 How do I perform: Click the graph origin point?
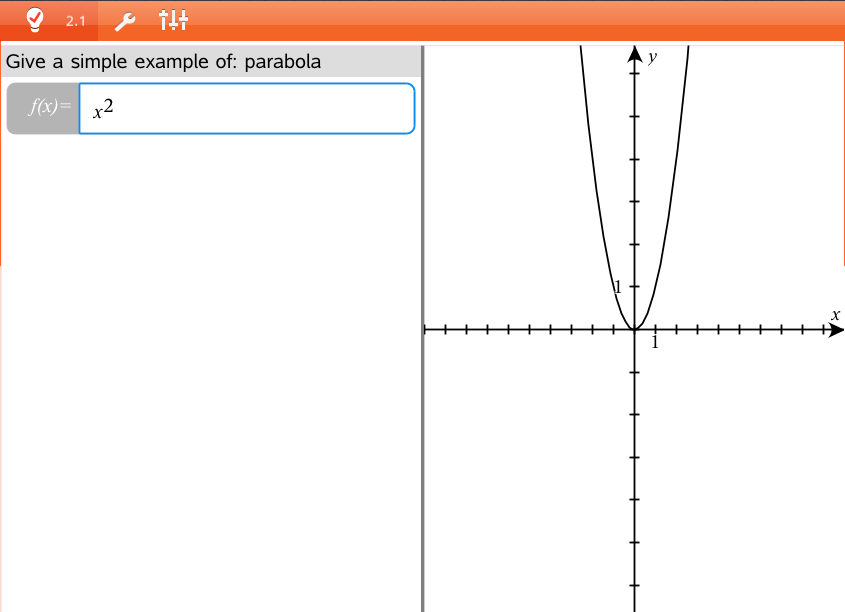coord(633,329)
